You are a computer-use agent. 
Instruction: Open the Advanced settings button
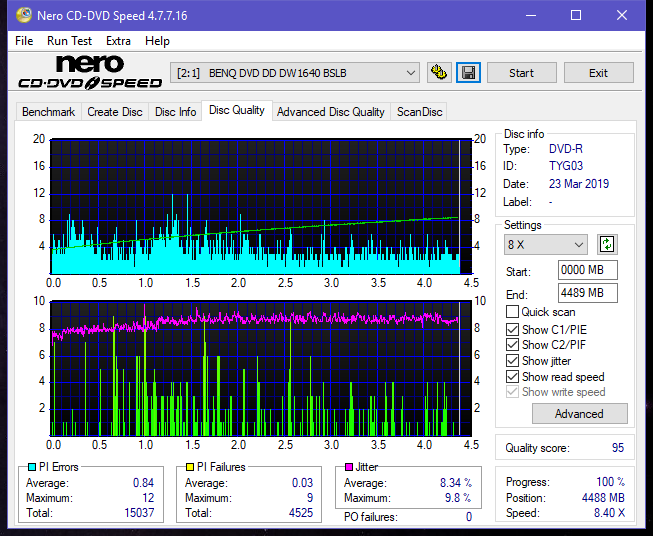tap(579, 414)
